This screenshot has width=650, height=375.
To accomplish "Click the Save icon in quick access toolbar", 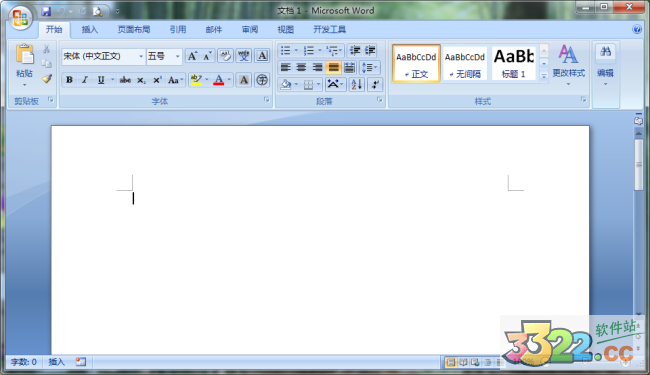I will point(46,11).
